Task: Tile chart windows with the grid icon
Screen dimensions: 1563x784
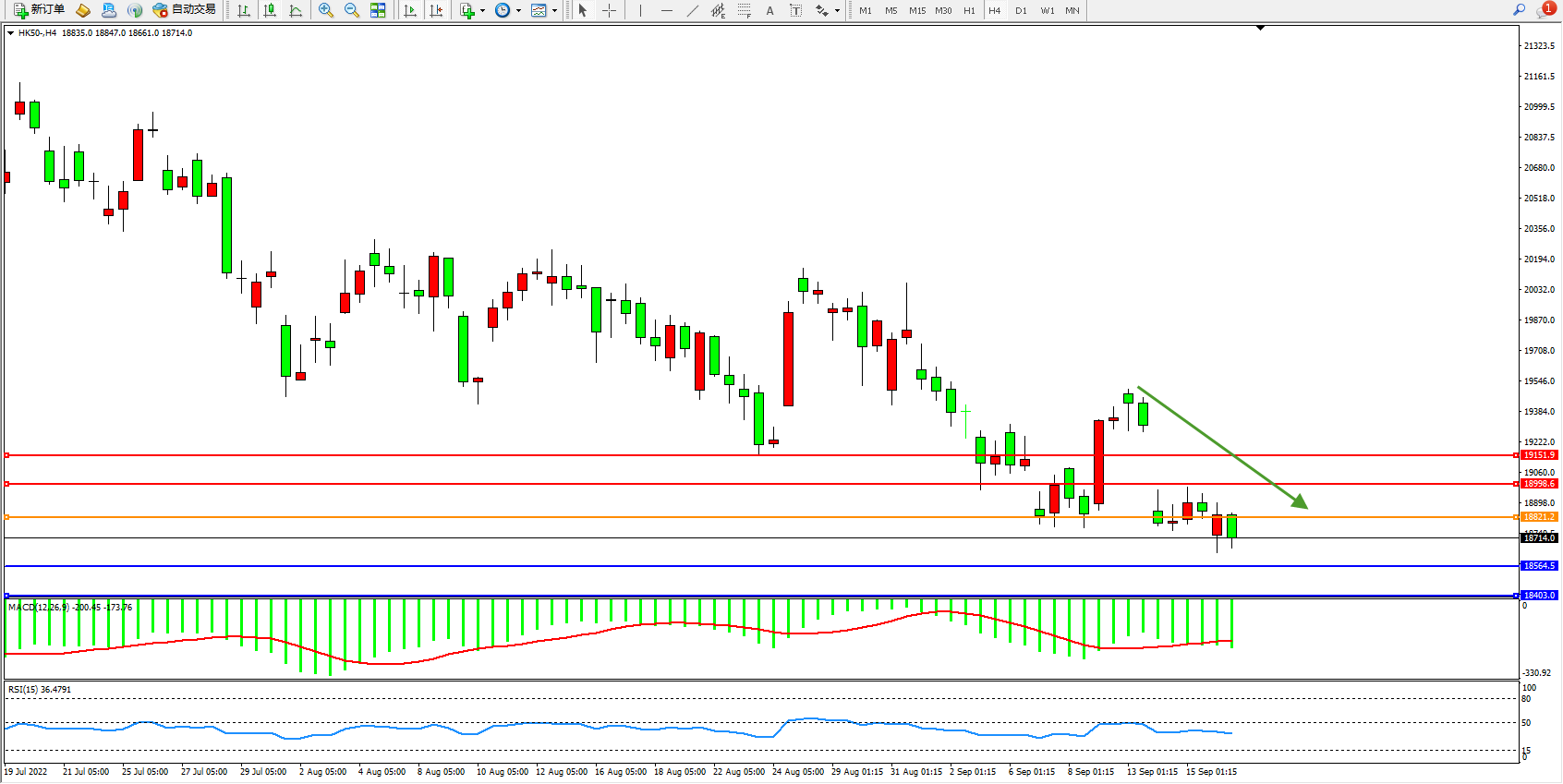Action: [x=378, y=10]
